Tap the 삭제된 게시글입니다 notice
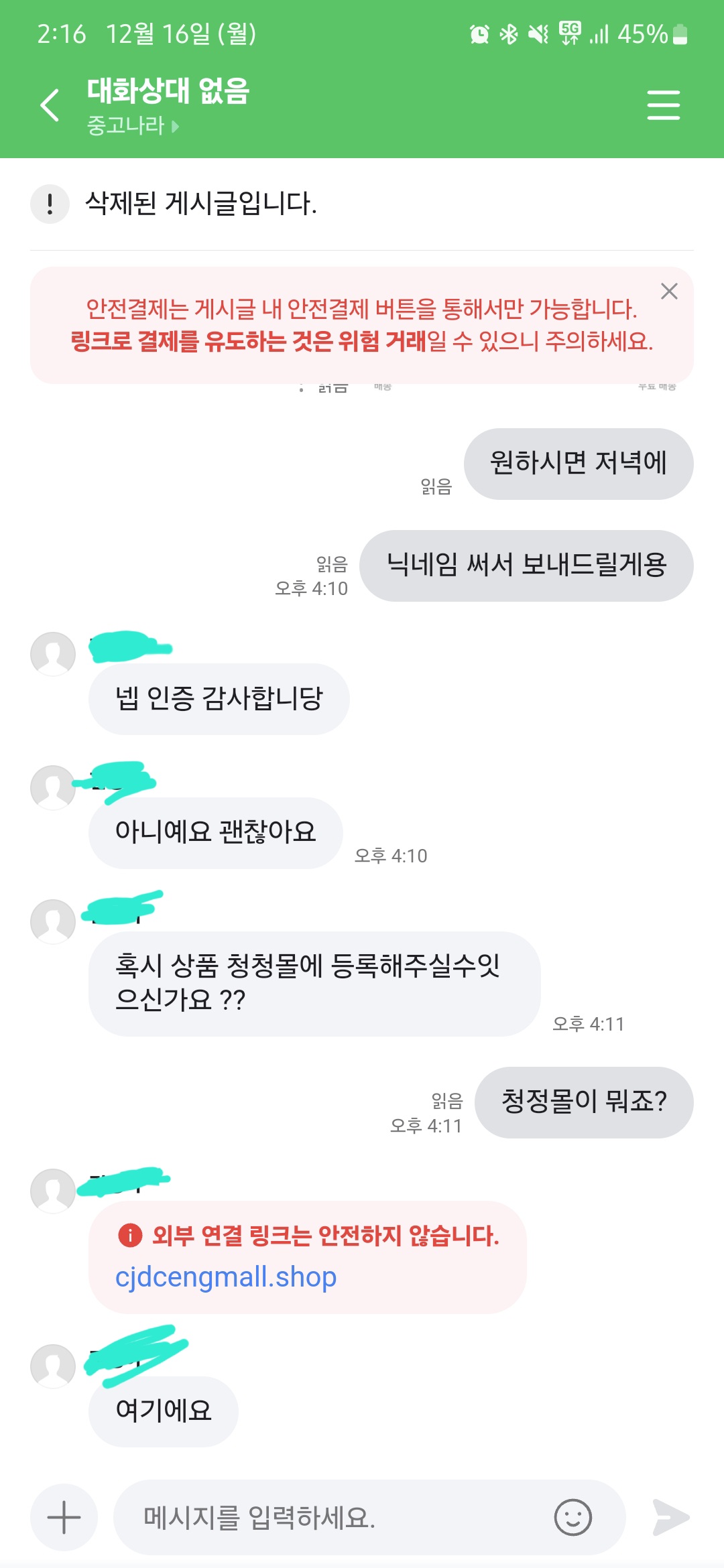The image size is (724, 1568). tap(200, 204)
